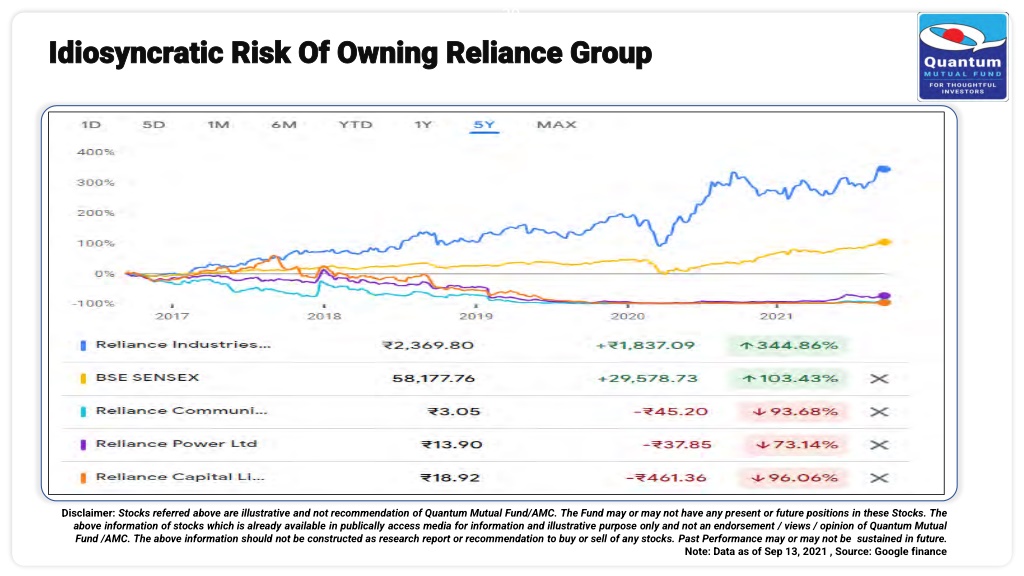This screenshot has height=576, width=1024.
Task: Click the Source: Google finance note
Action: point(891,551)
